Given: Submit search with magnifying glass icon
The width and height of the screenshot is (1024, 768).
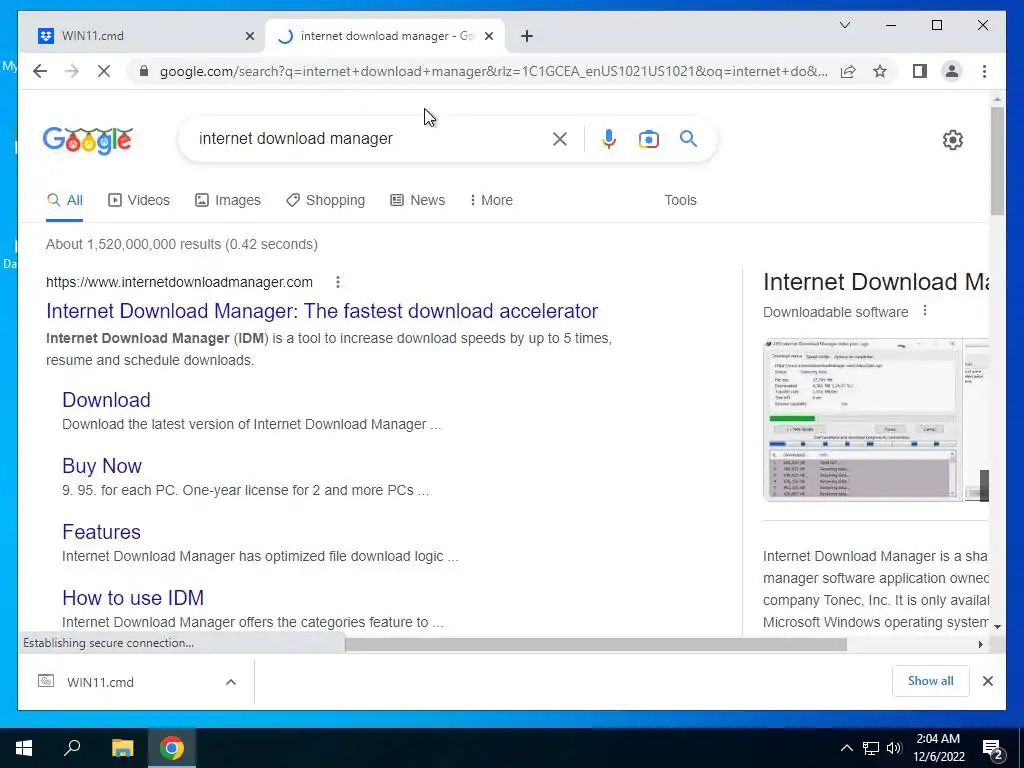Looking at the screenshot, I should pos(688,138).
